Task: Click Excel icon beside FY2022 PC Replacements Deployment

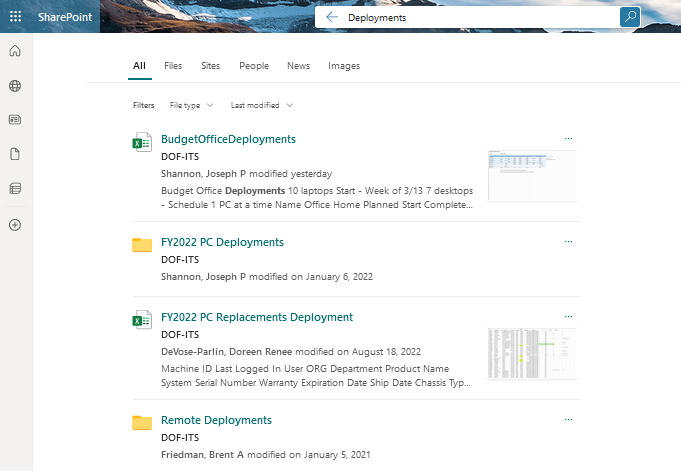Action: (142, 320)
